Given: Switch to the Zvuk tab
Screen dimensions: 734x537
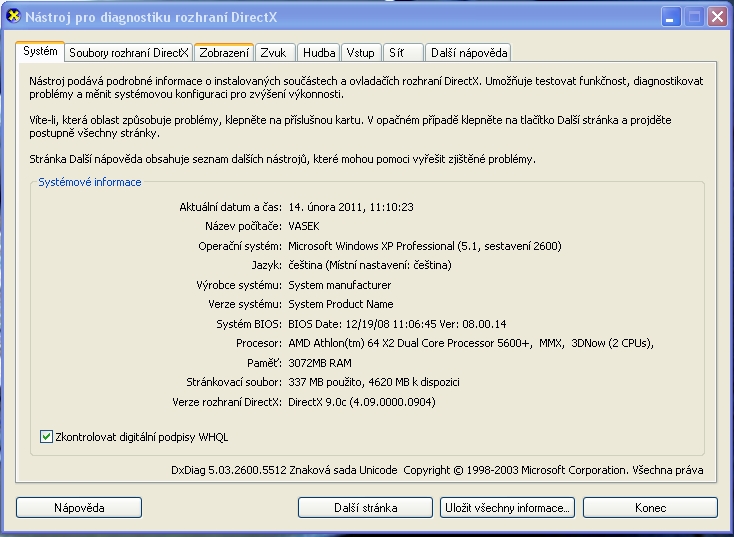Looking at the screenshot, I should point(275,53).
